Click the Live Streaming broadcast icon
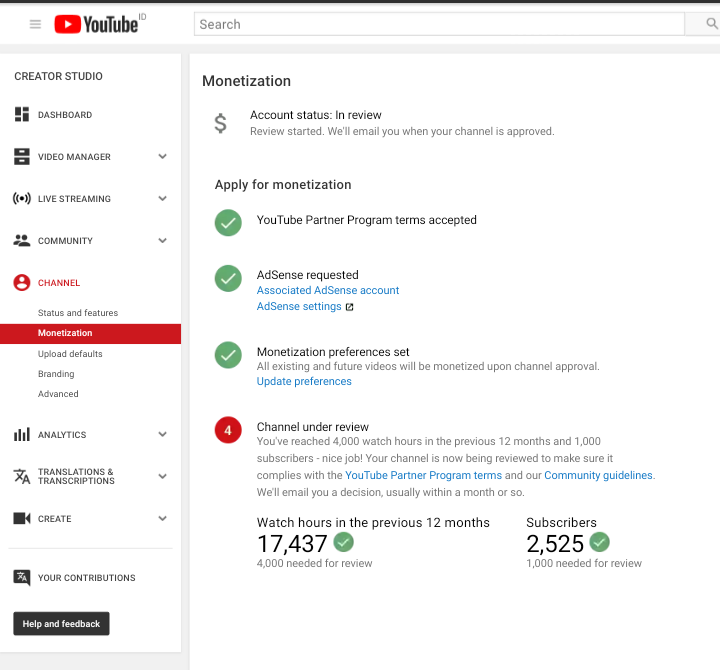Screen dimensions: 720x670 pyautogui.click(x=22, y=199)
